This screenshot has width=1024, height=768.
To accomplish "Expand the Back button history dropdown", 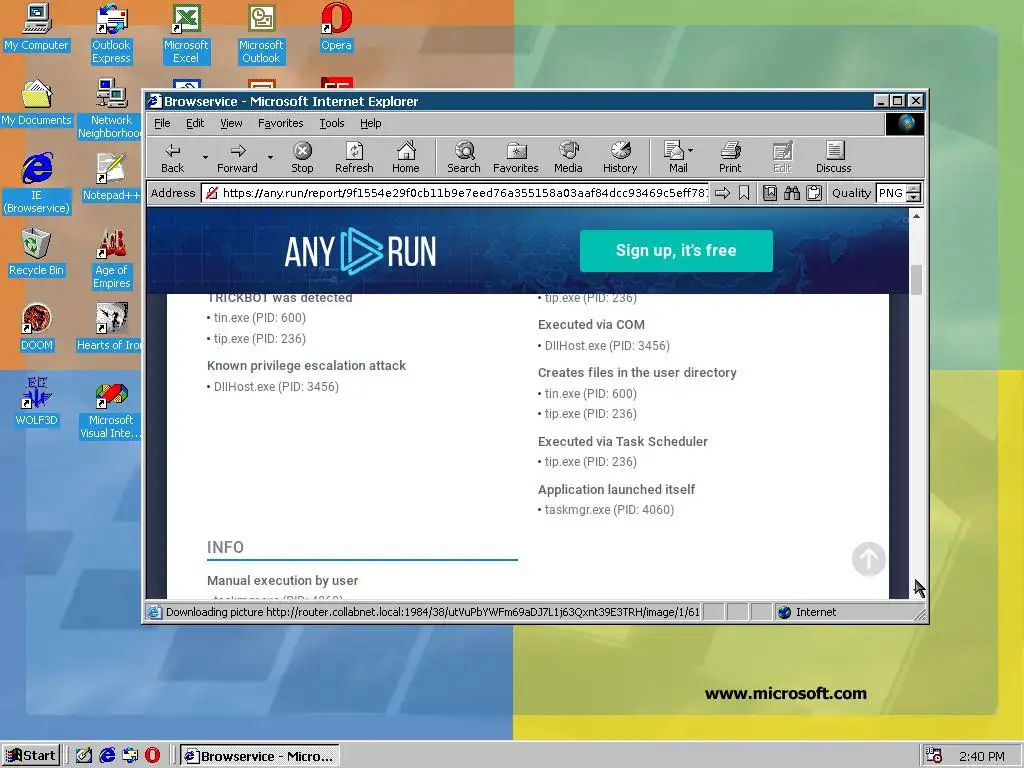I will [205, 157].
